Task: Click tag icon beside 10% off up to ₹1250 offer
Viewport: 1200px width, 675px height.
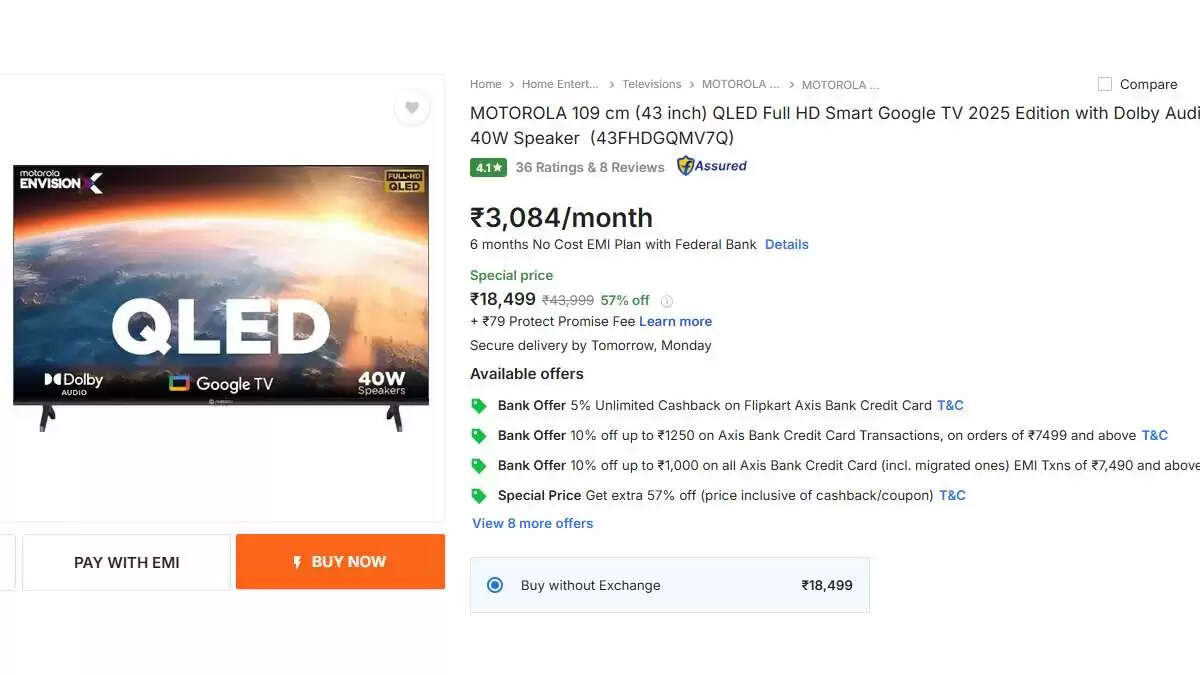Action: coord(479,436)
